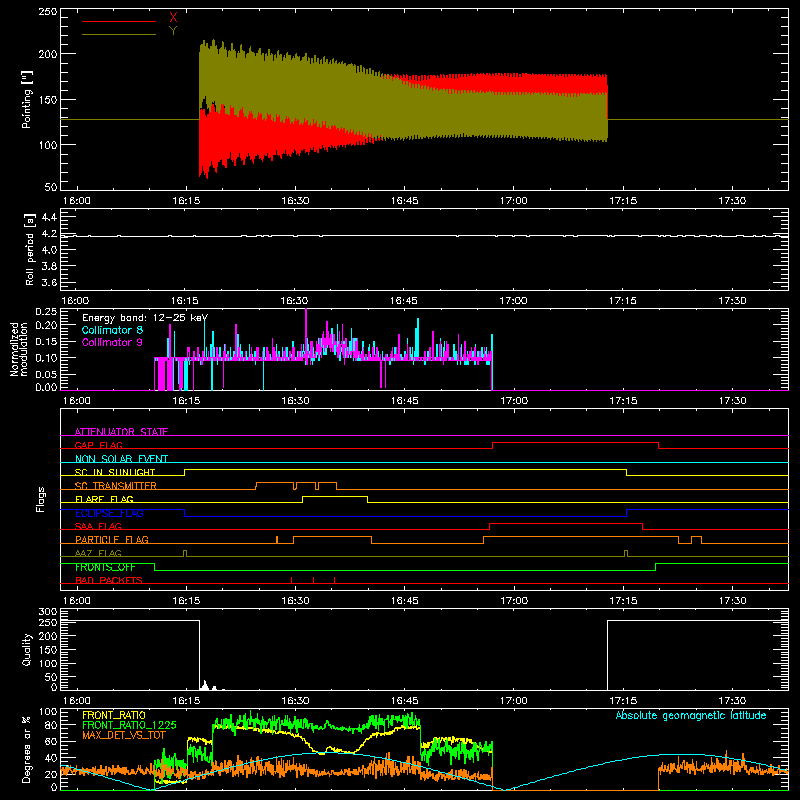Click the first BAD_PACKETS spike near 16:30
Viewport: 800px width, 800px height.
291,580
